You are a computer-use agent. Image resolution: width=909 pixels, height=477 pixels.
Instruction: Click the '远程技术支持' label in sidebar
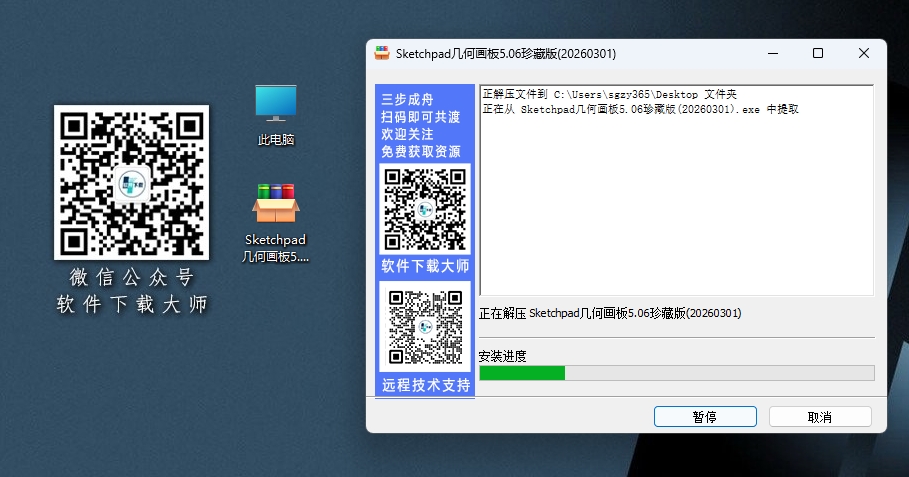click(x=426, y=385)
